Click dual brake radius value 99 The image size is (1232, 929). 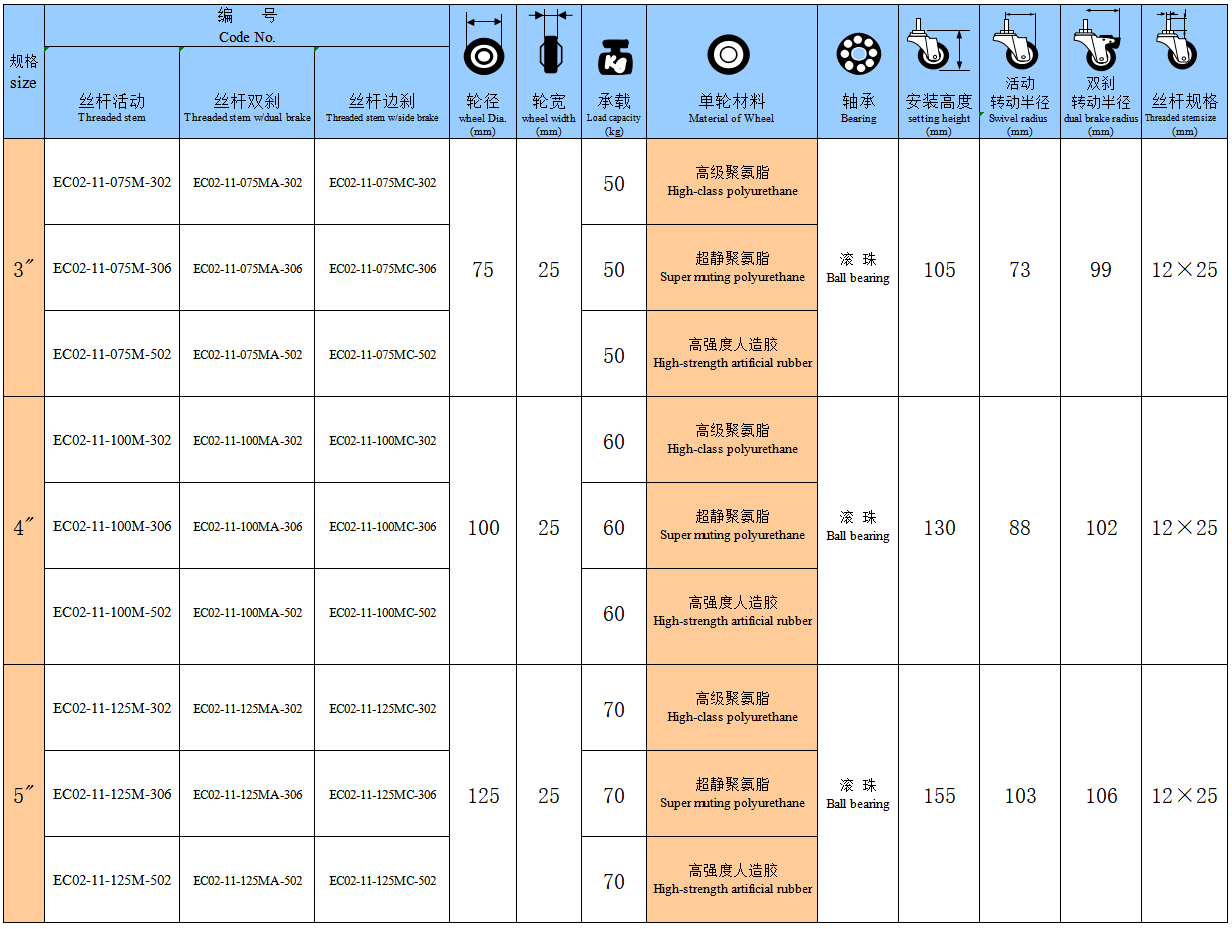tap(1101, 270)
